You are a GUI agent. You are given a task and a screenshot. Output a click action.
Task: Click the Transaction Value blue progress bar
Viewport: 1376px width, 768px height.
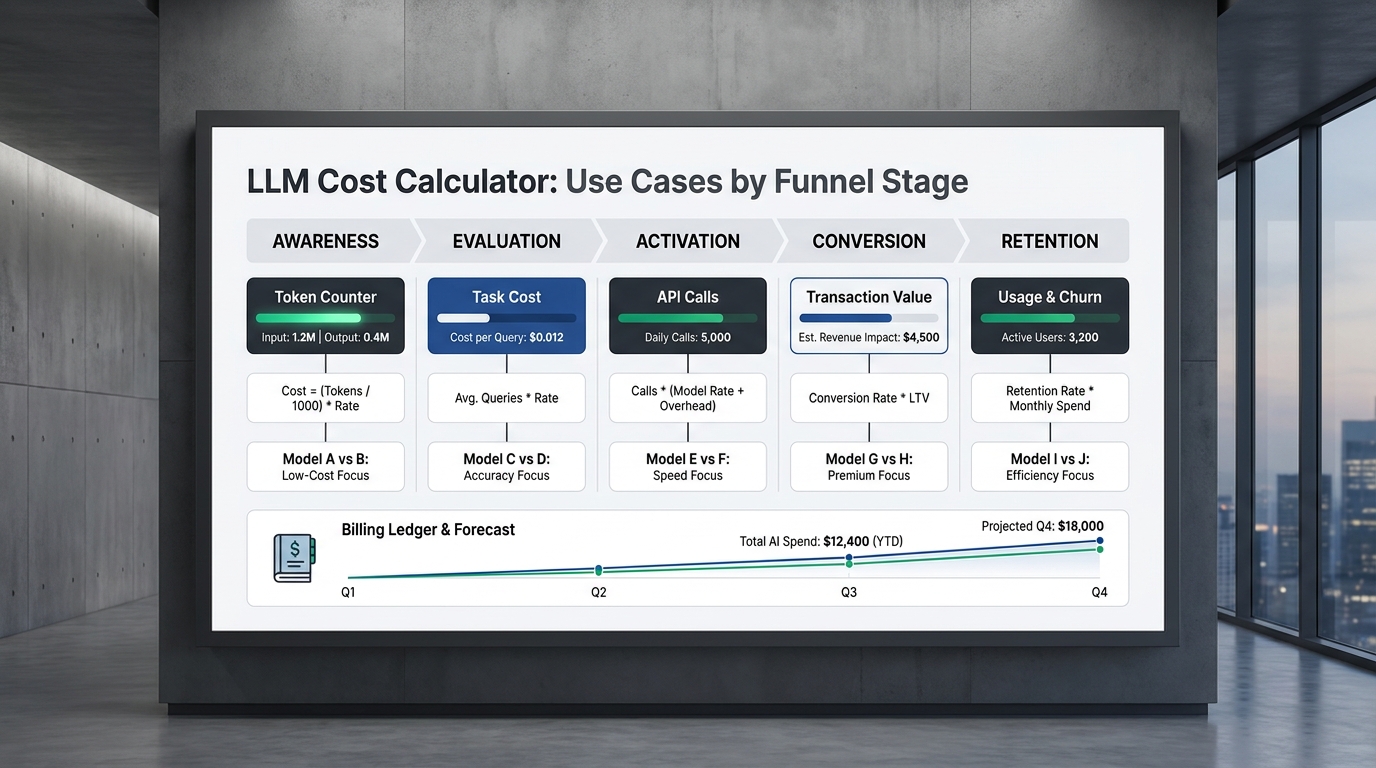tap(869, 318)
